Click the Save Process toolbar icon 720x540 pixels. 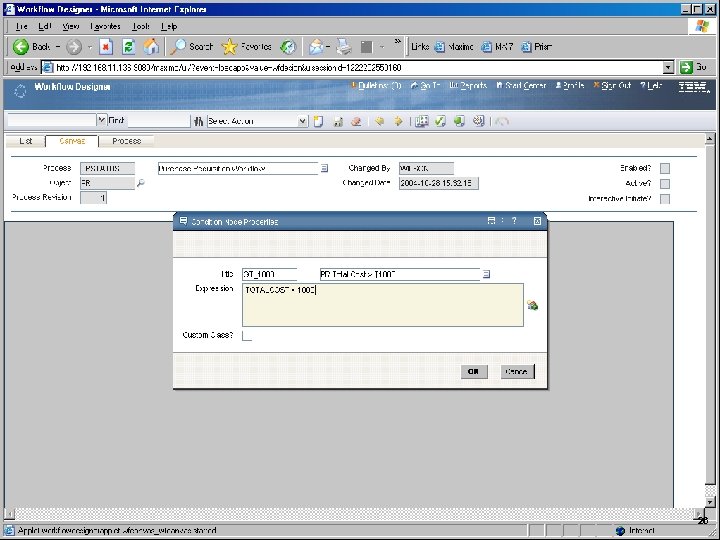338,121
